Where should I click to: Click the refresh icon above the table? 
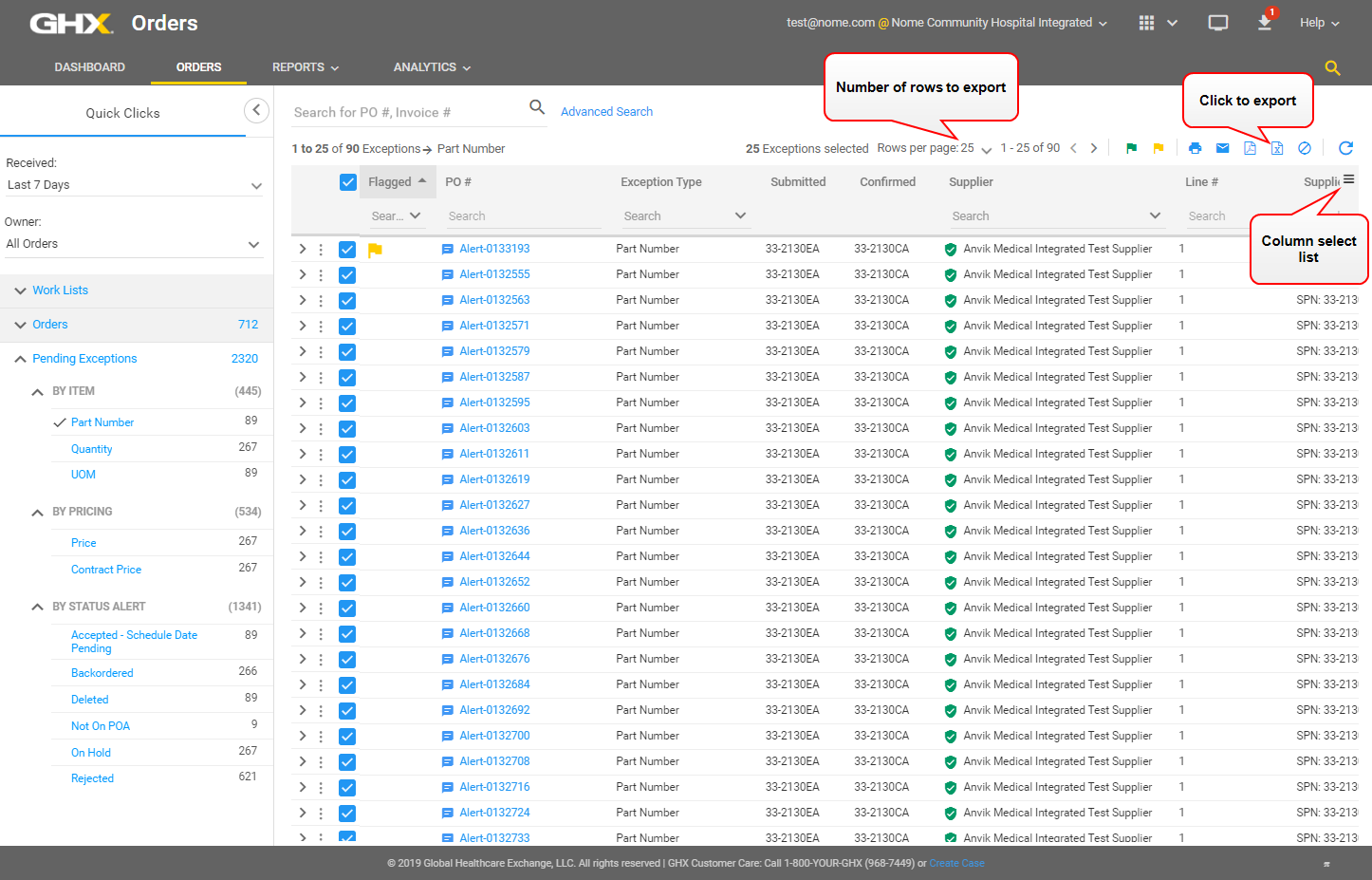pyautogui.click(x=1345, y=148)
